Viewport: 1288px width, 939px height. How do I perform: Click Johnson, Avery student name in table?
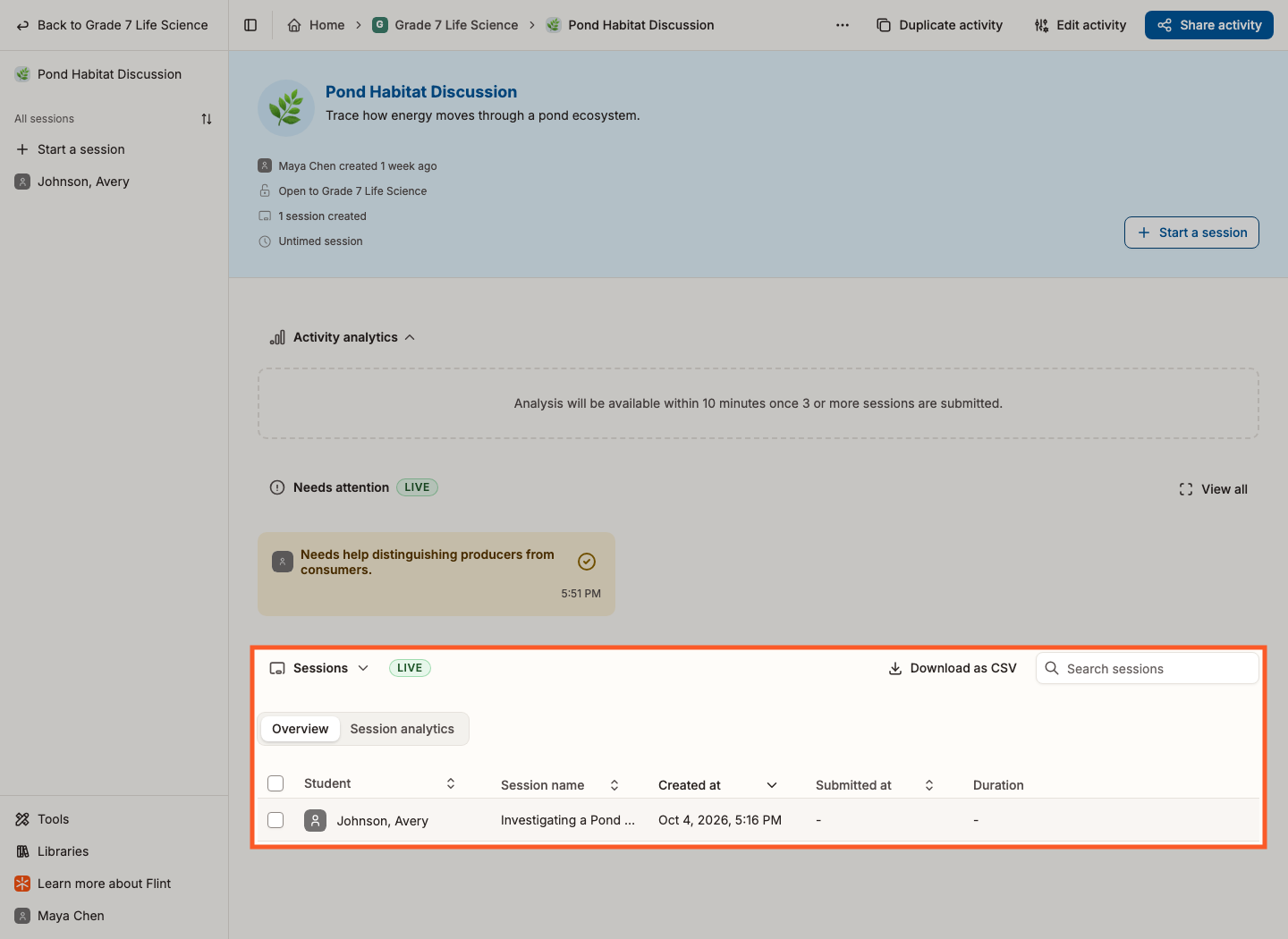(x=382, y=821)
